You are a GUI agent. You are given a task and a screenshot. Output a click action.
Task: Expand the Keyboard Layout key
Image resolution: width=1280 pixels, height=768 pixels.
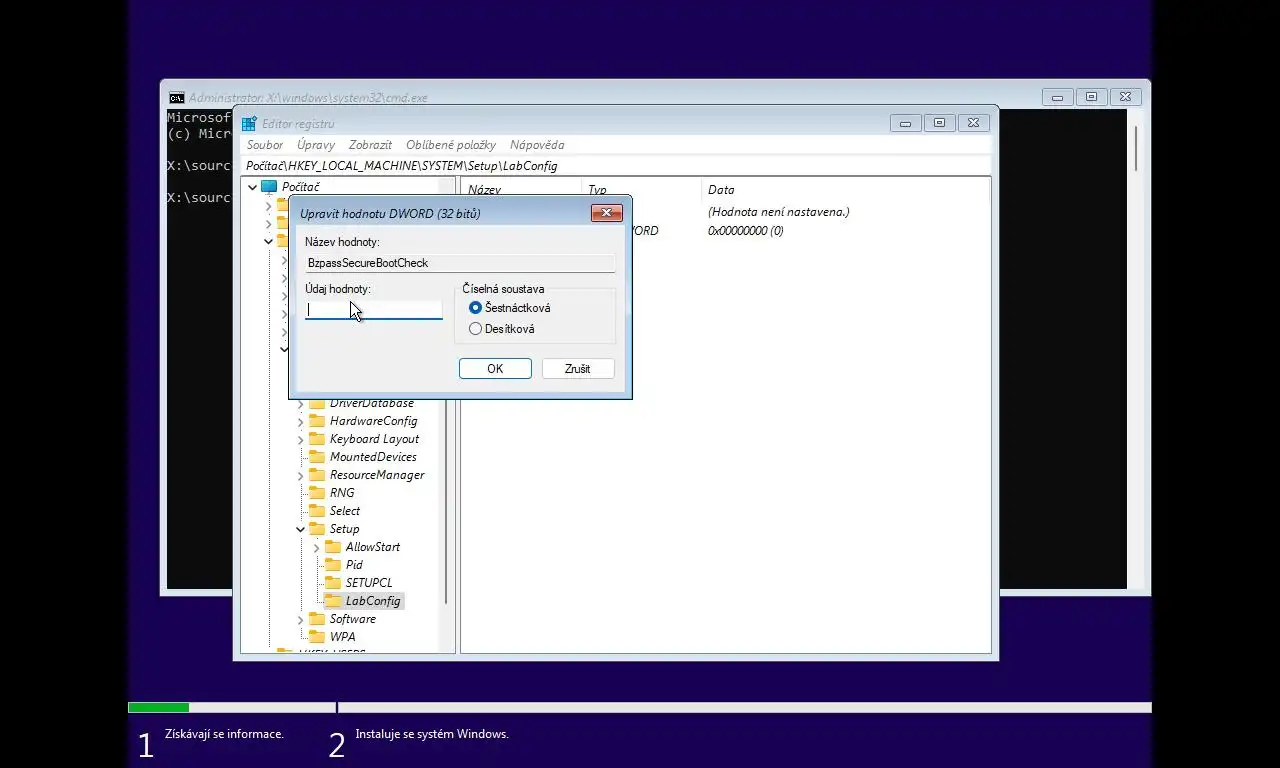300,440
